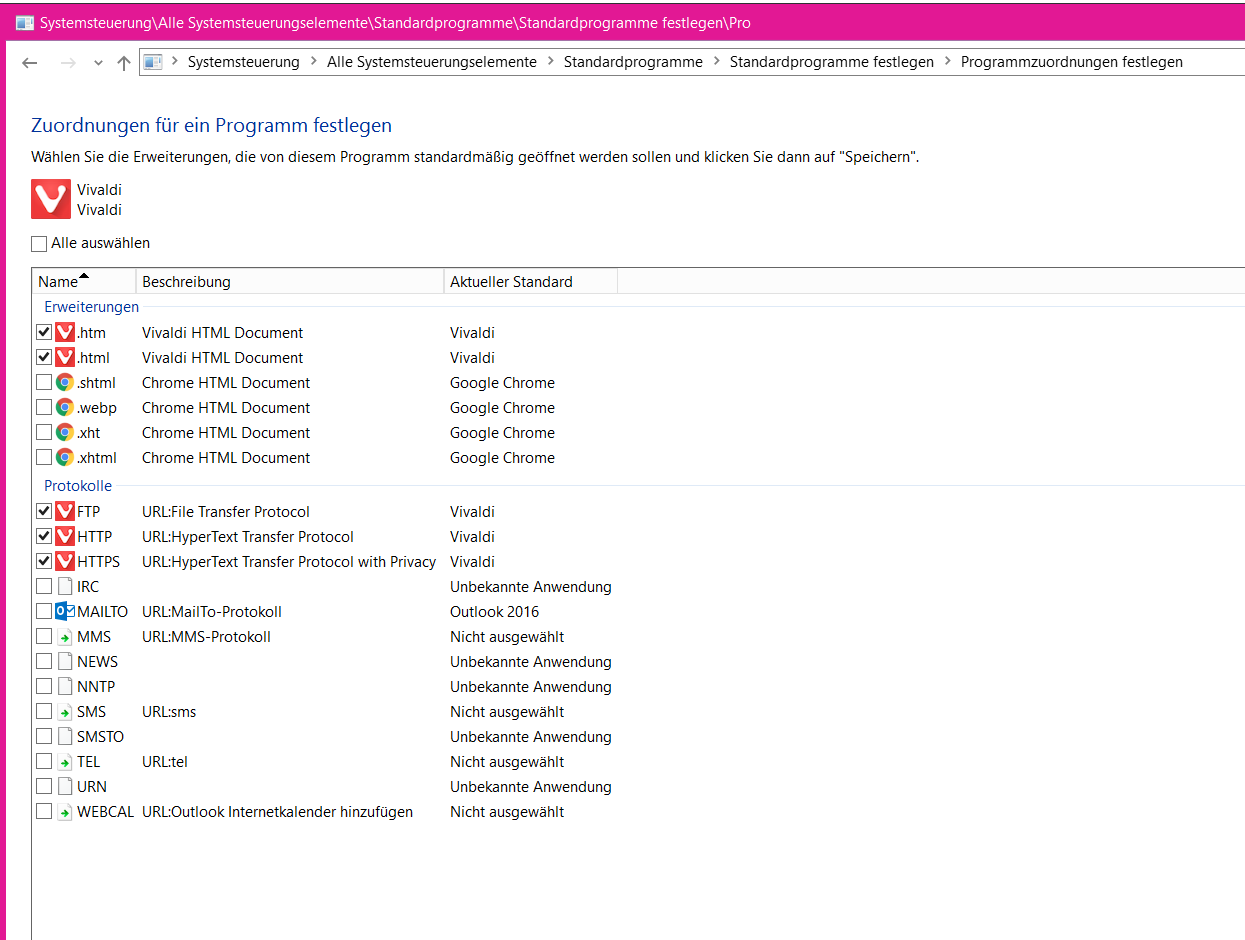
Task: Uncheck the HTTP protocol checkbox
Action: [x=43, y=536]
